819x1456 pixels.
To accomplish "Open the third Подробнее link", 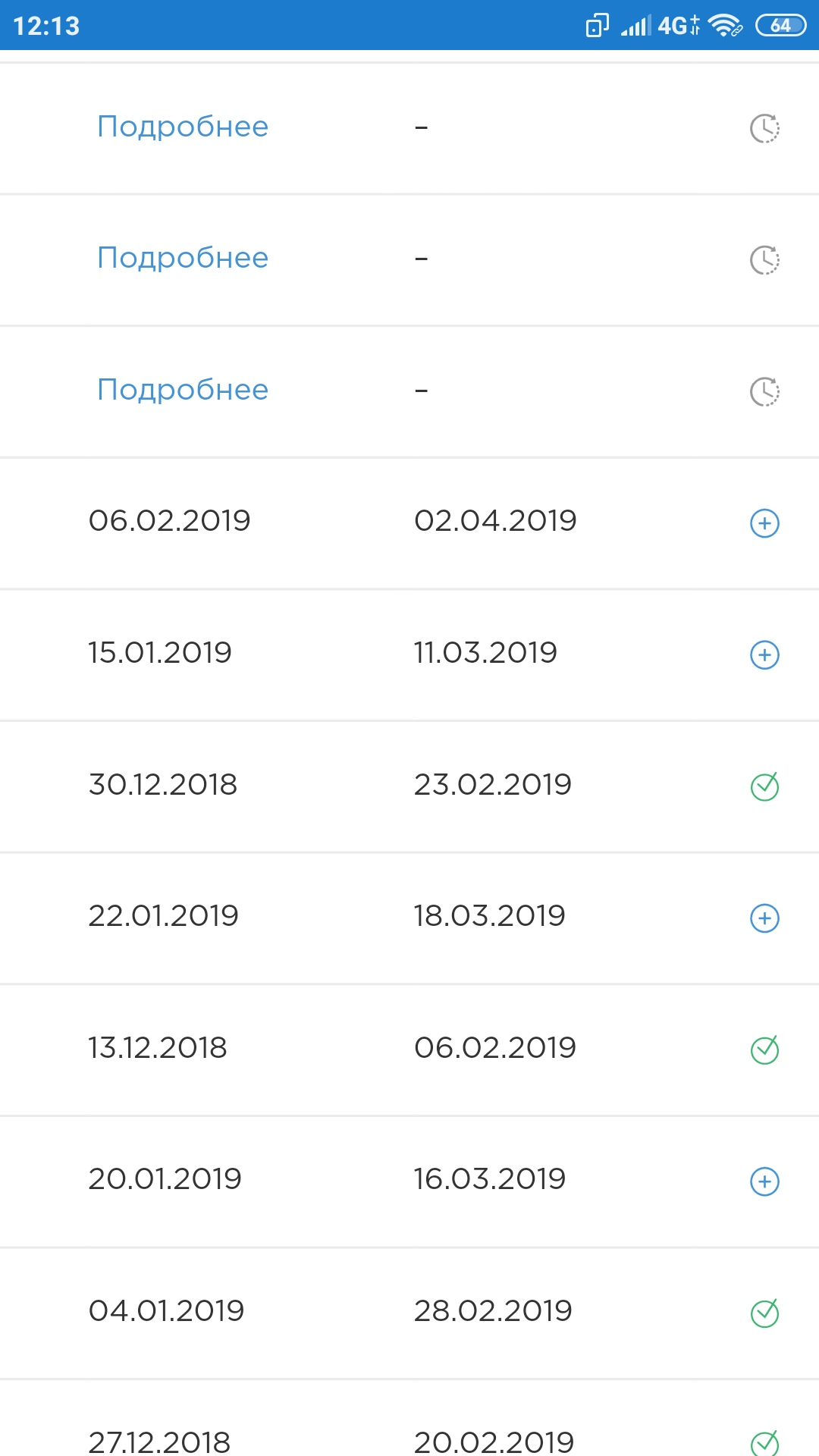I will tap(183, 390).
